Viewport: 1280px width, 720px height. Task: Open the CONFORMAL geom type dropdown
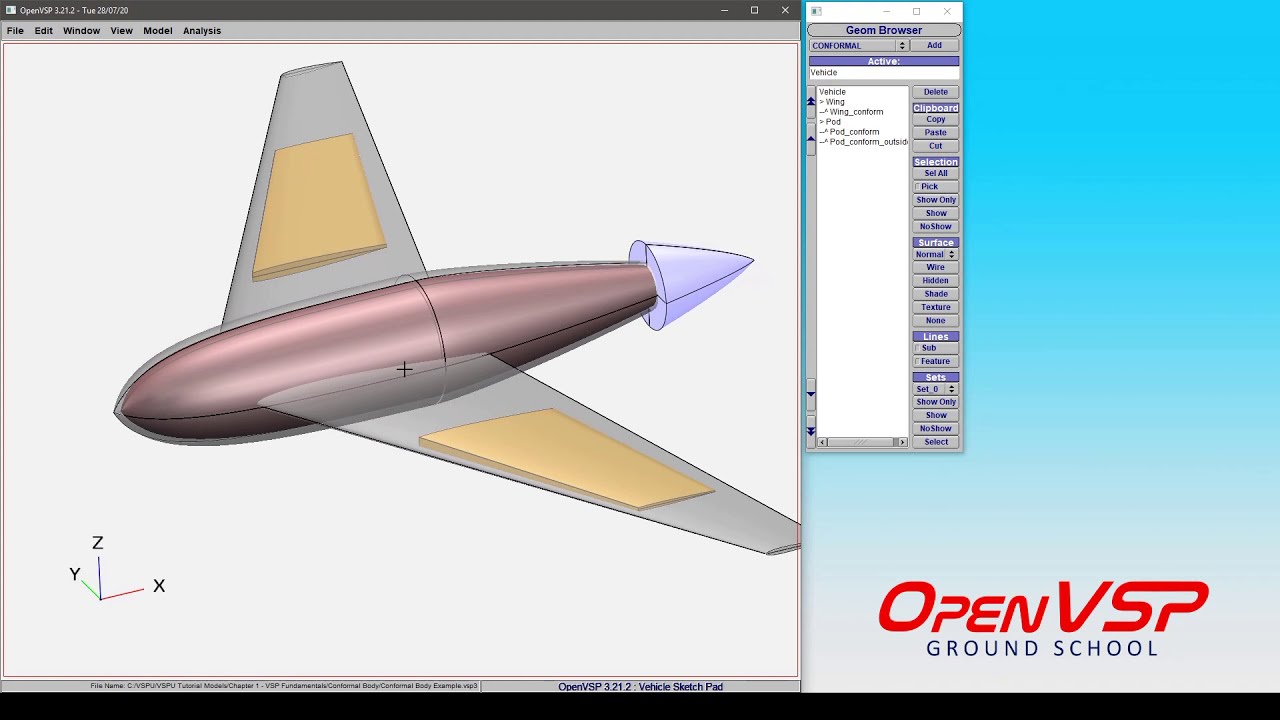click(858, 45)
